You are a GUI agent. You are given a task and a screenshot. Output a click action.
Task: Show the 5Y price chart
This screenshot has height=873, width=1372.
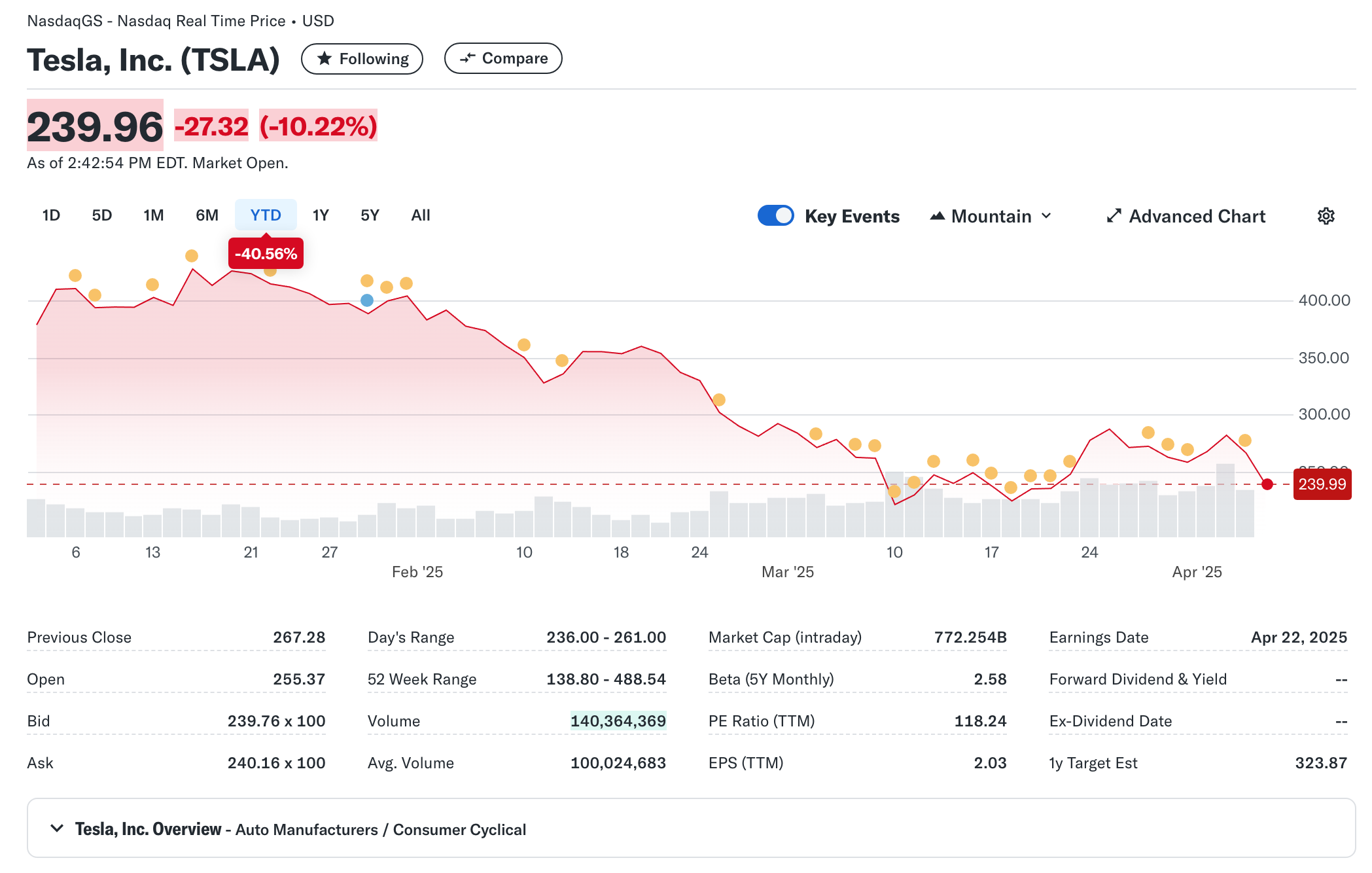click(x=370, y=215)
